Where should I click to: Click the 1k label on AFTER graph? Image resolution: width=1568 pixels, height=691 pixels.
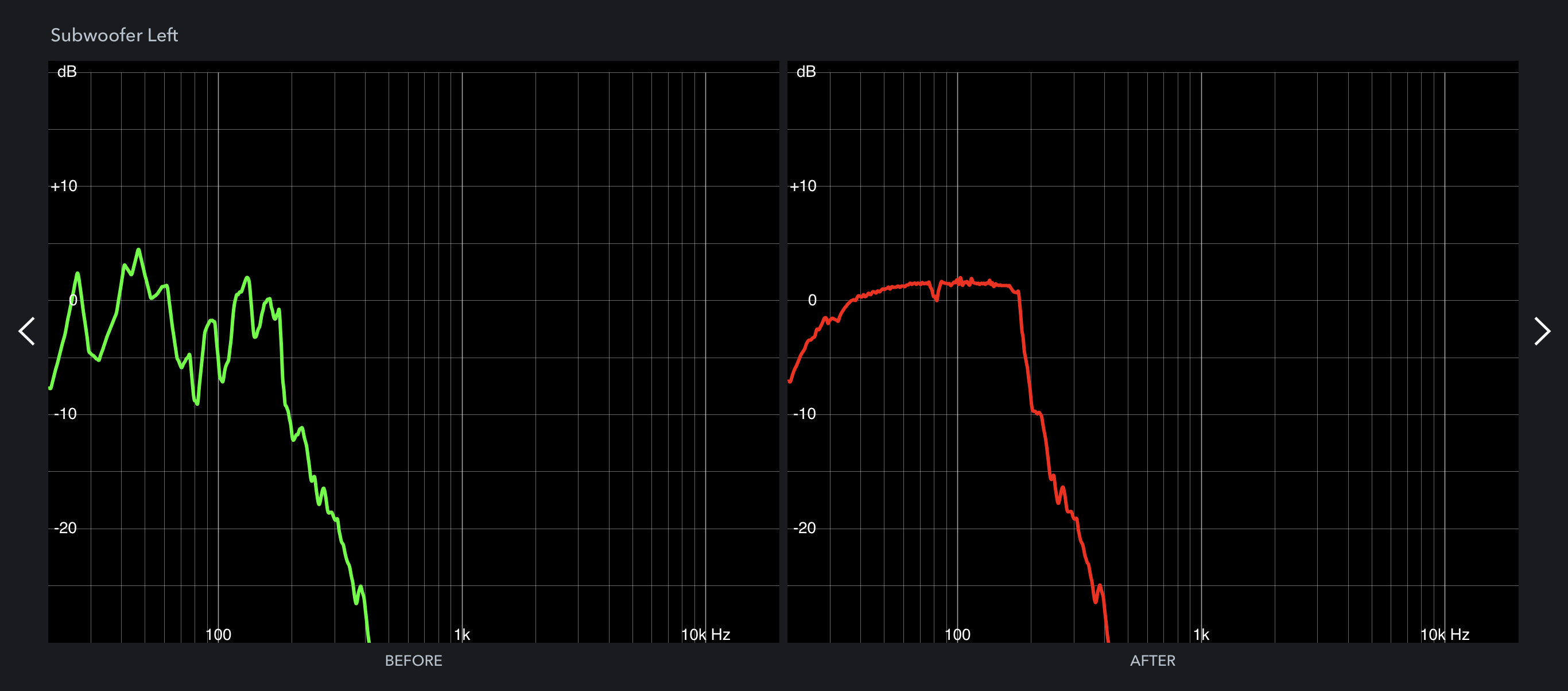1201,634
